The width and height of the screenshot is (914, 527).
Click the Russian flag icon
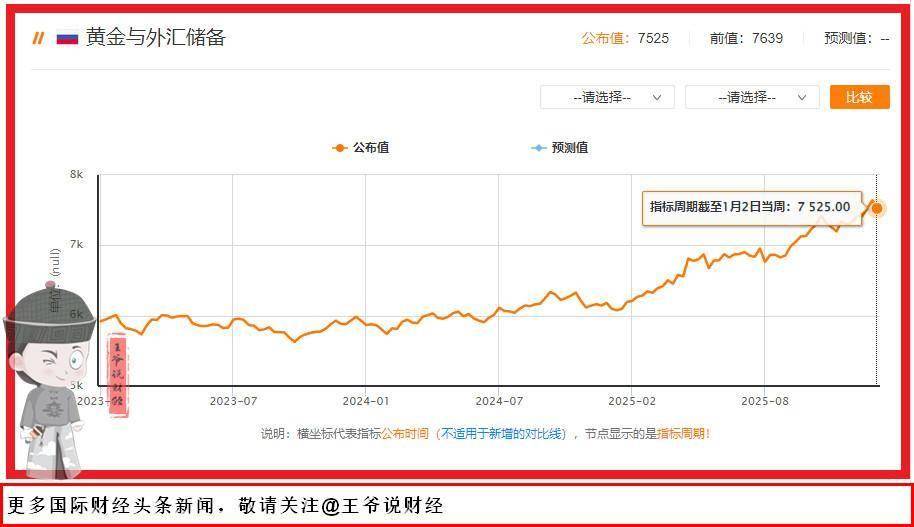tap(67, 38)
